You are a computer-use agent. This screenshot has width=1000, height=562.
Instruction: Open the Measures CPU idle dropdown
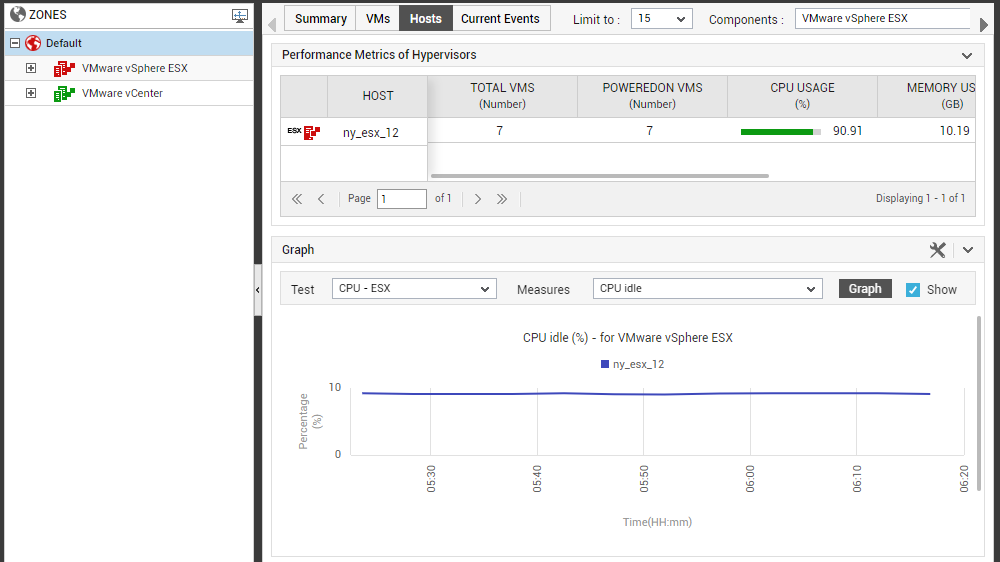(707, 288)
